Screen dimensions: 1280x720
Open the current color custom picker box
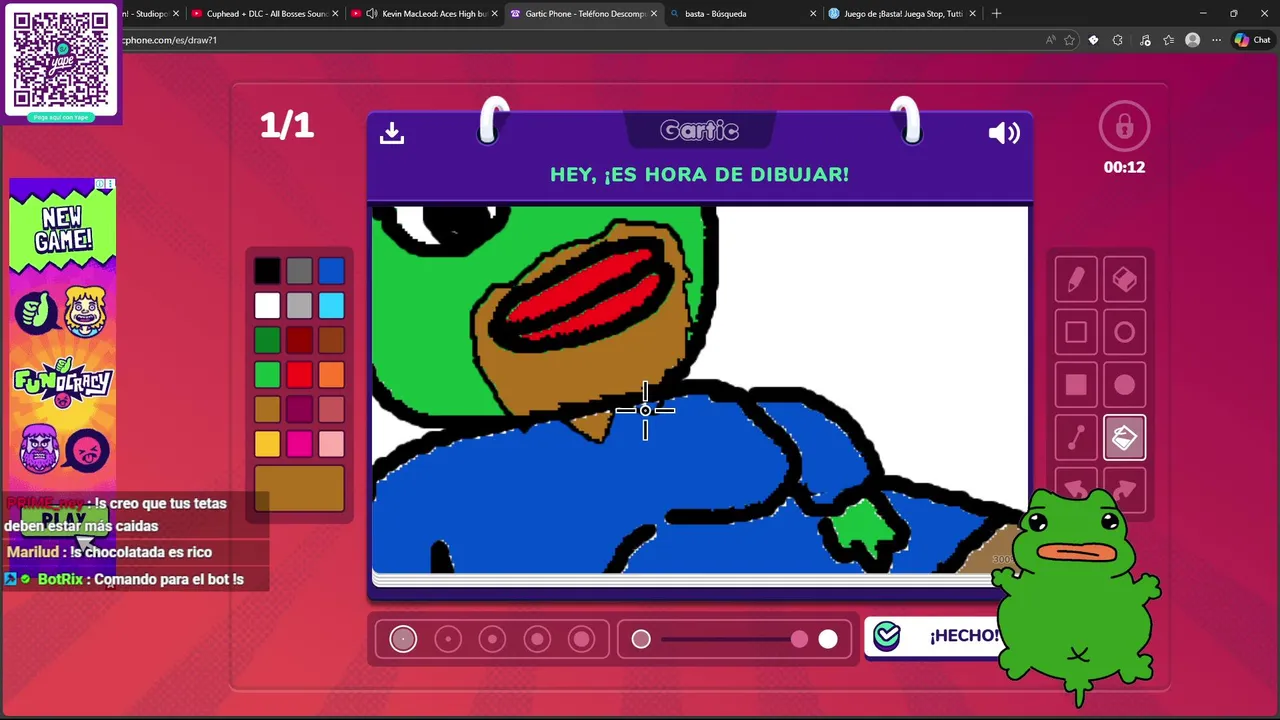(299, 489)
